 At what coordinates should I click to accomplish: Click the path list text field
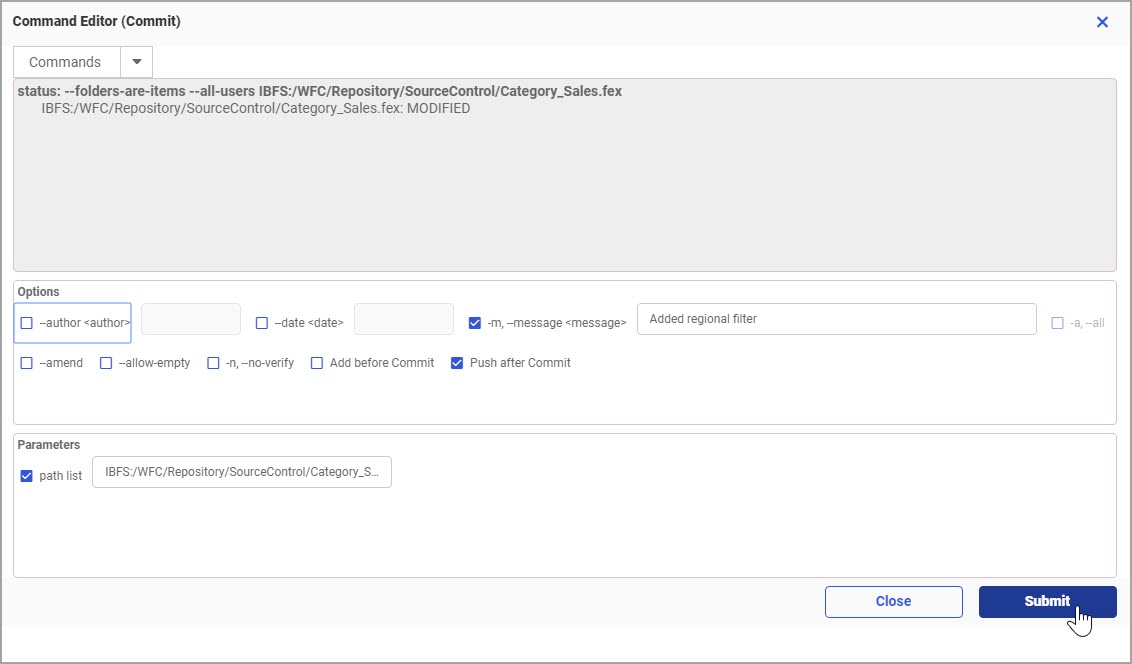[x=242, y=472]
